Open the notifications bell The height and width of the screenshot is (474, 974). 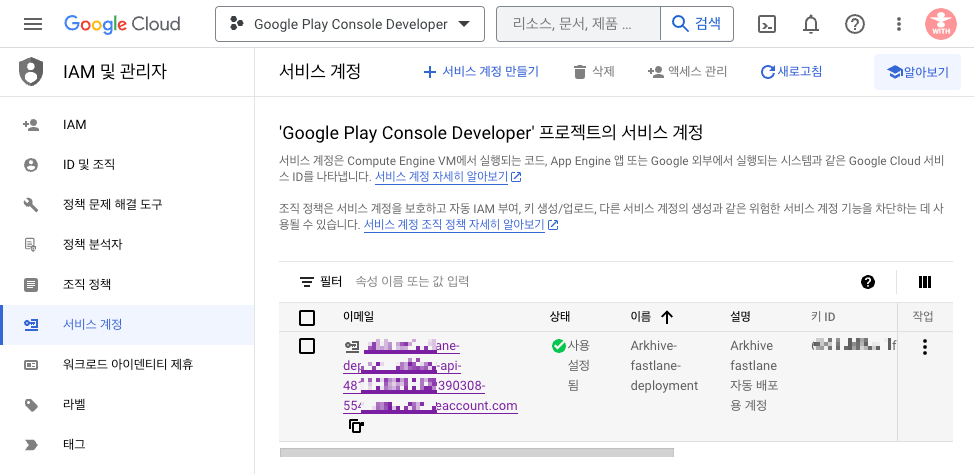[811, 24]
